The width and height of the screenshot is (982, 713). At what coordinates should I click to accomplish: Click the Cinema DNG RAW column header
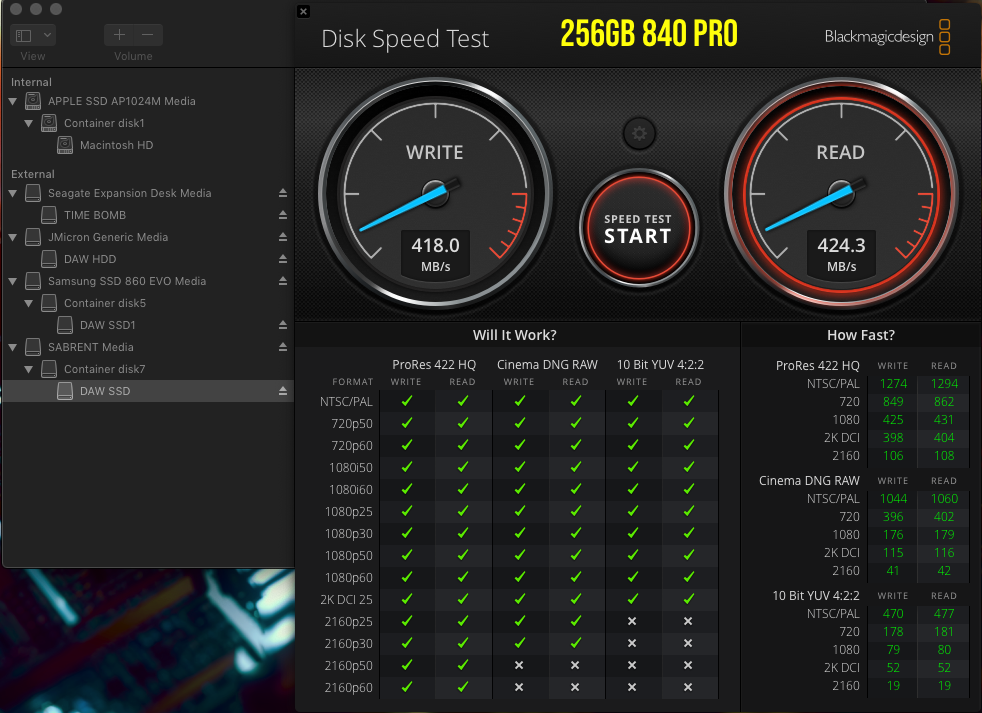547,364
